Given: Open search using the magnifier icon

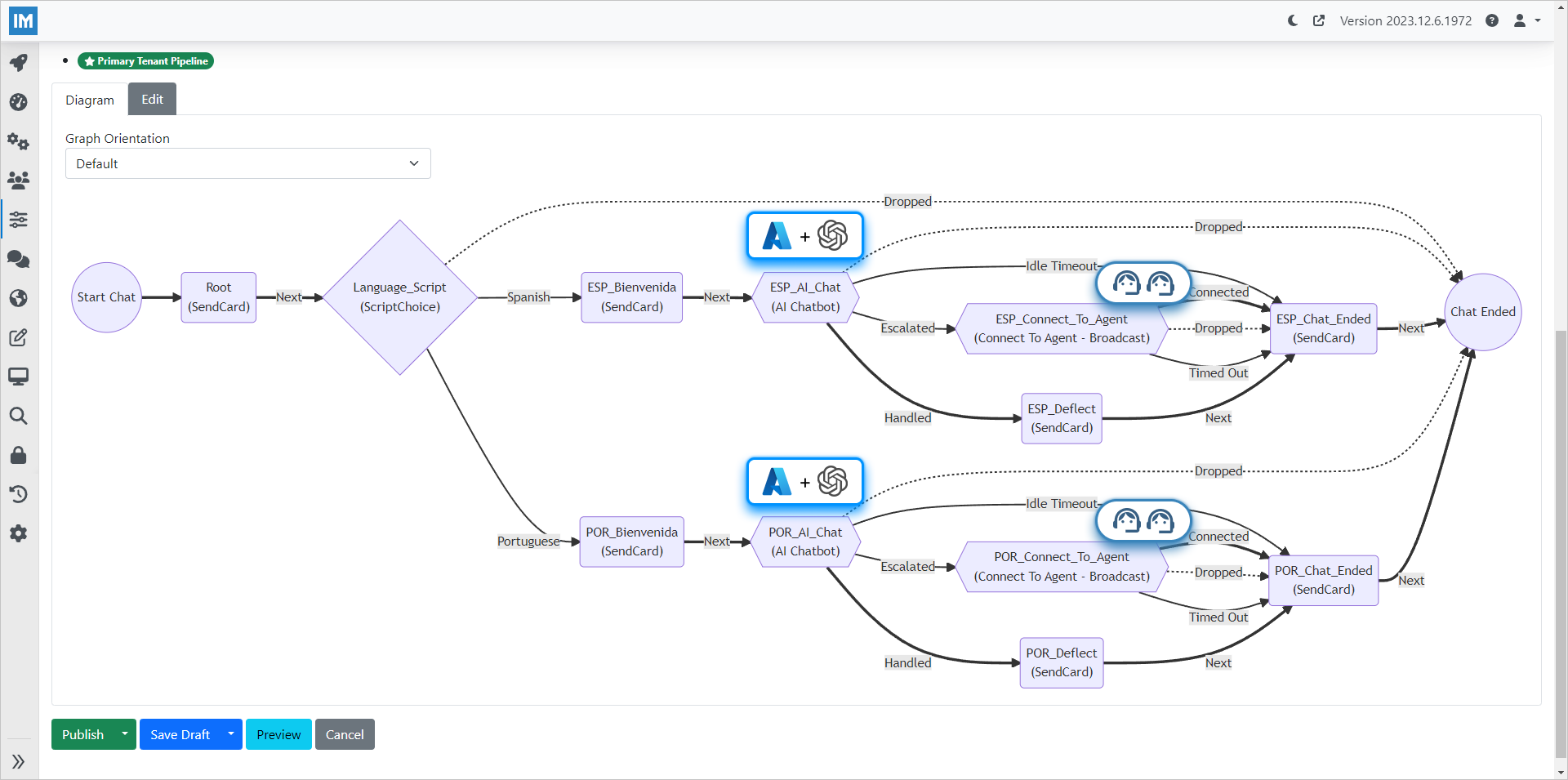Looking at the screenshot, I should (18, 416).
